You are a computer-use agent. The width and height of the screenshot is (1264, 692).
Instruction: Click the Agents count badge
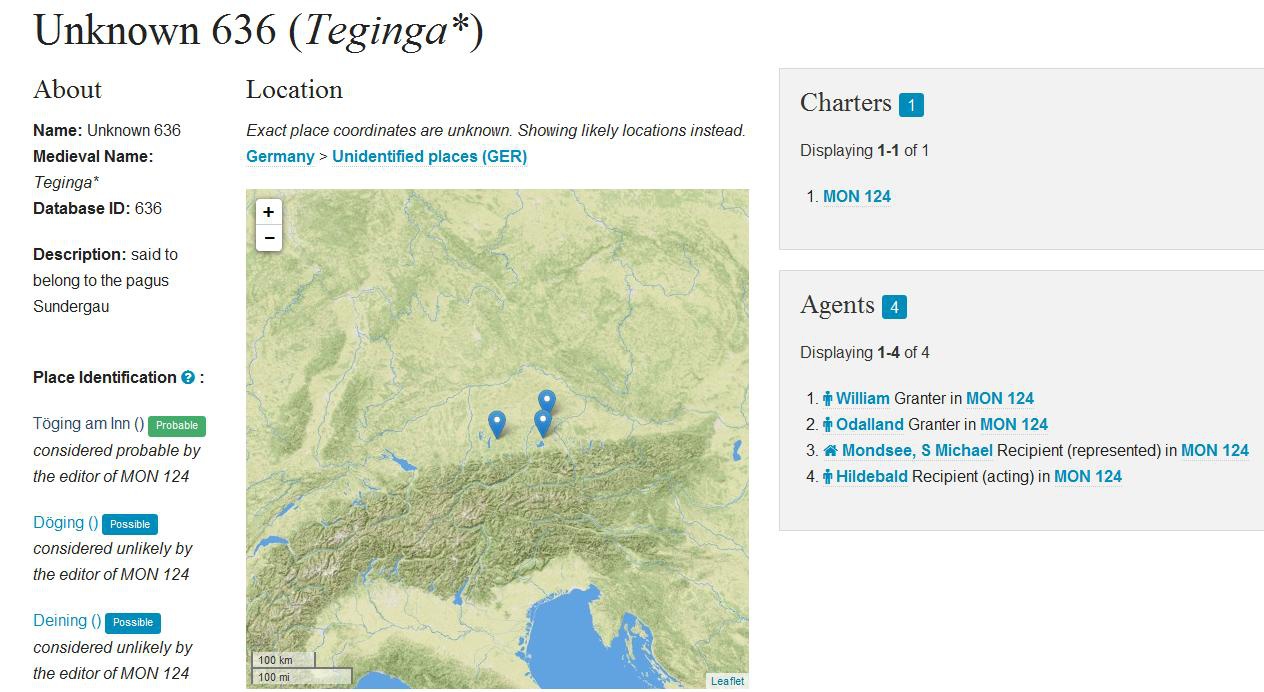[x=894, y=306]
